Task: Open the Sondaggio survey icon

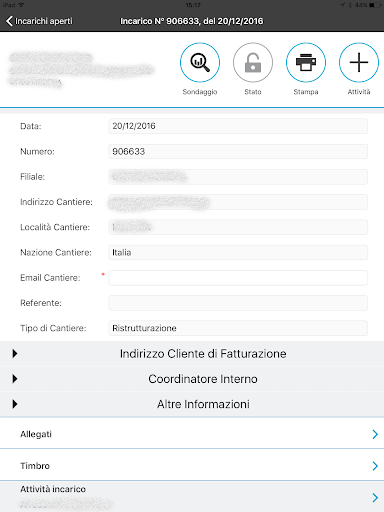Action: [200, 62]
